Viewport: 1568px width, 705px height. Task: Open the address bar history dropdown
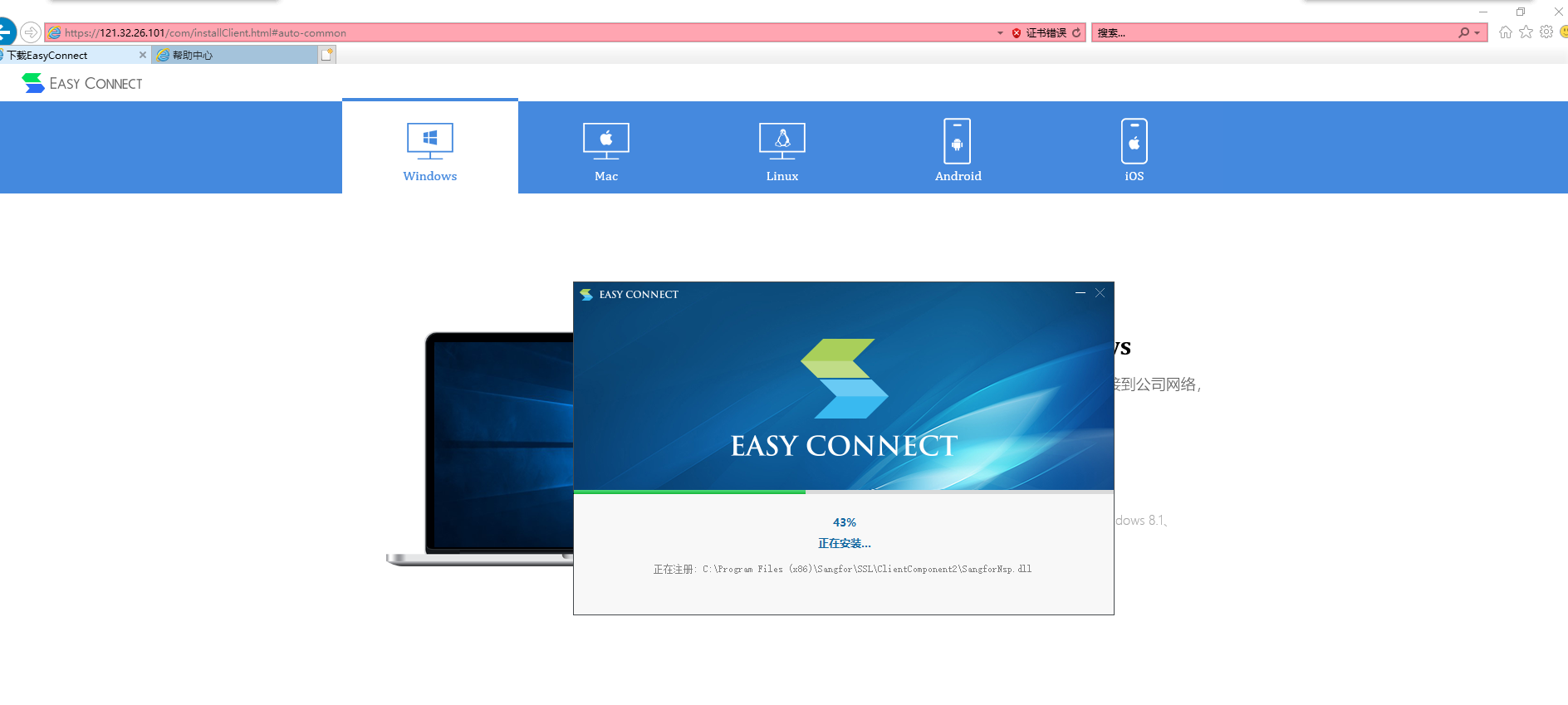1000,33
